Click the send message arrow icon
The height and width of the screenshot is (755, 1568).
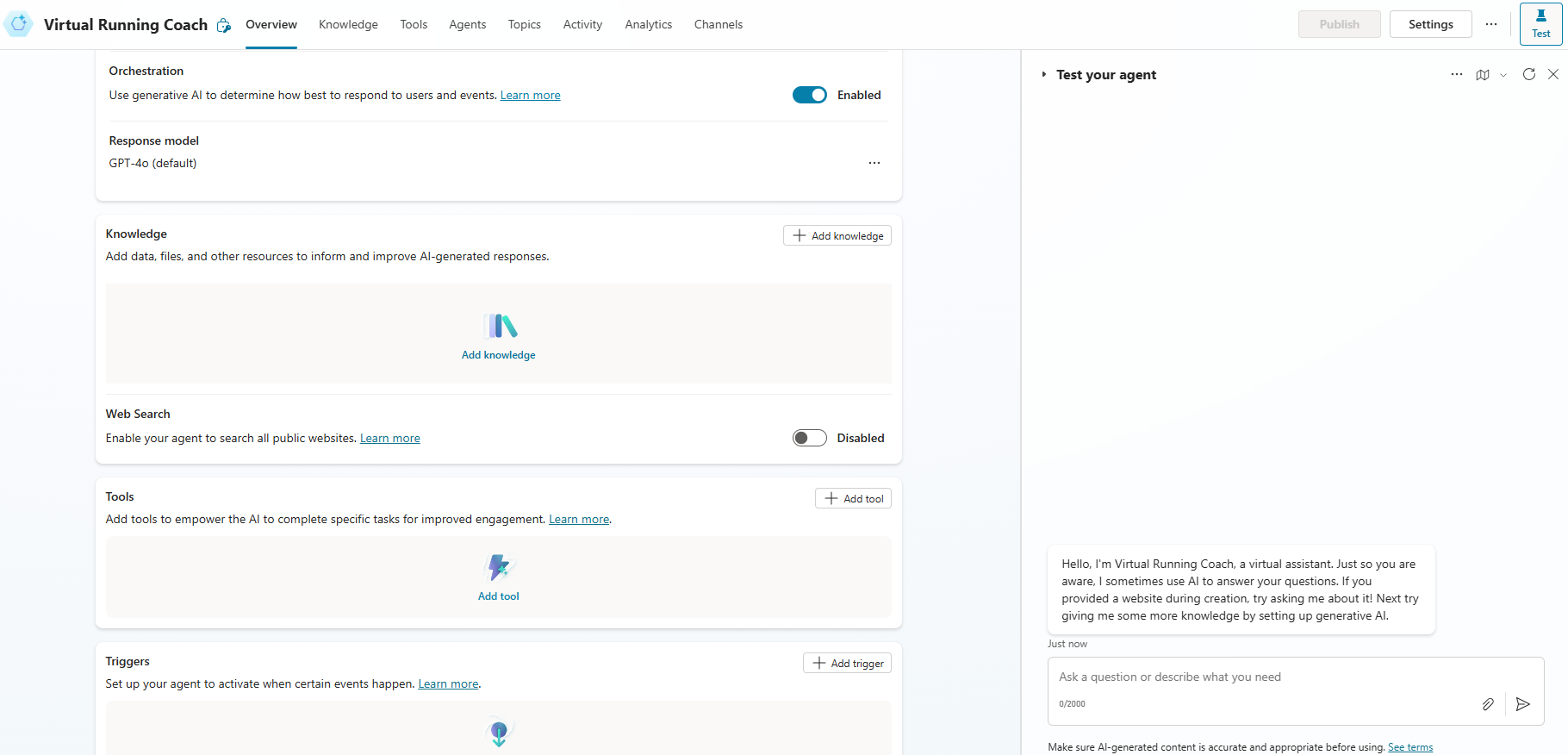[1522, 704]
